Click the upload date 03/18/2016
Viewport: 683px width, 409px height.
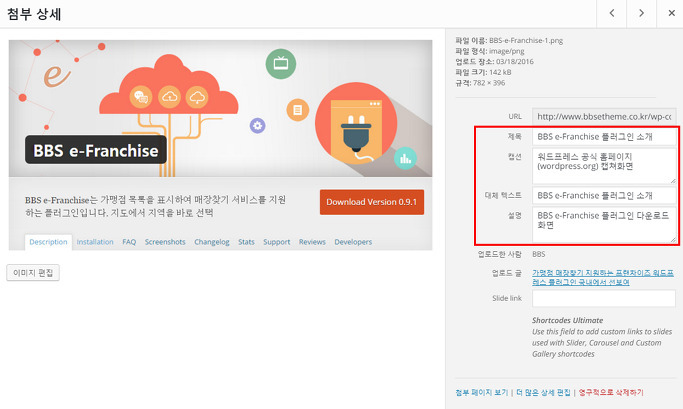coord(514,61)
